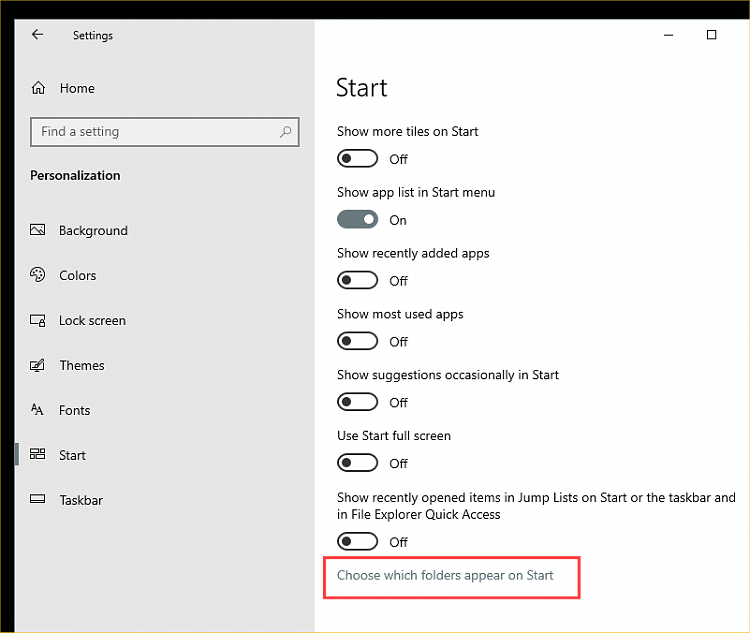Turn off Show app list toggle

click(x=358, y=220)
